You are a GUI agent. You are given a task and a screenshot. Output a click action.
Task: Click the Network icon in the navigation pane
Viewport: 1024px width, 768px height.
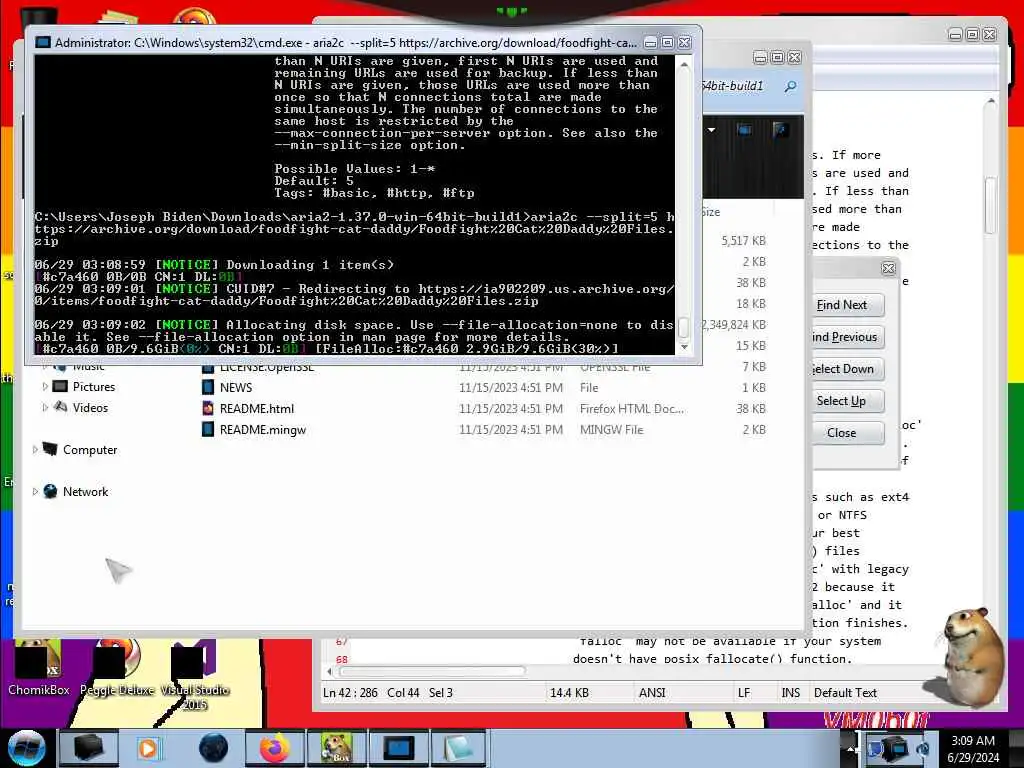(x=50, y=491)
